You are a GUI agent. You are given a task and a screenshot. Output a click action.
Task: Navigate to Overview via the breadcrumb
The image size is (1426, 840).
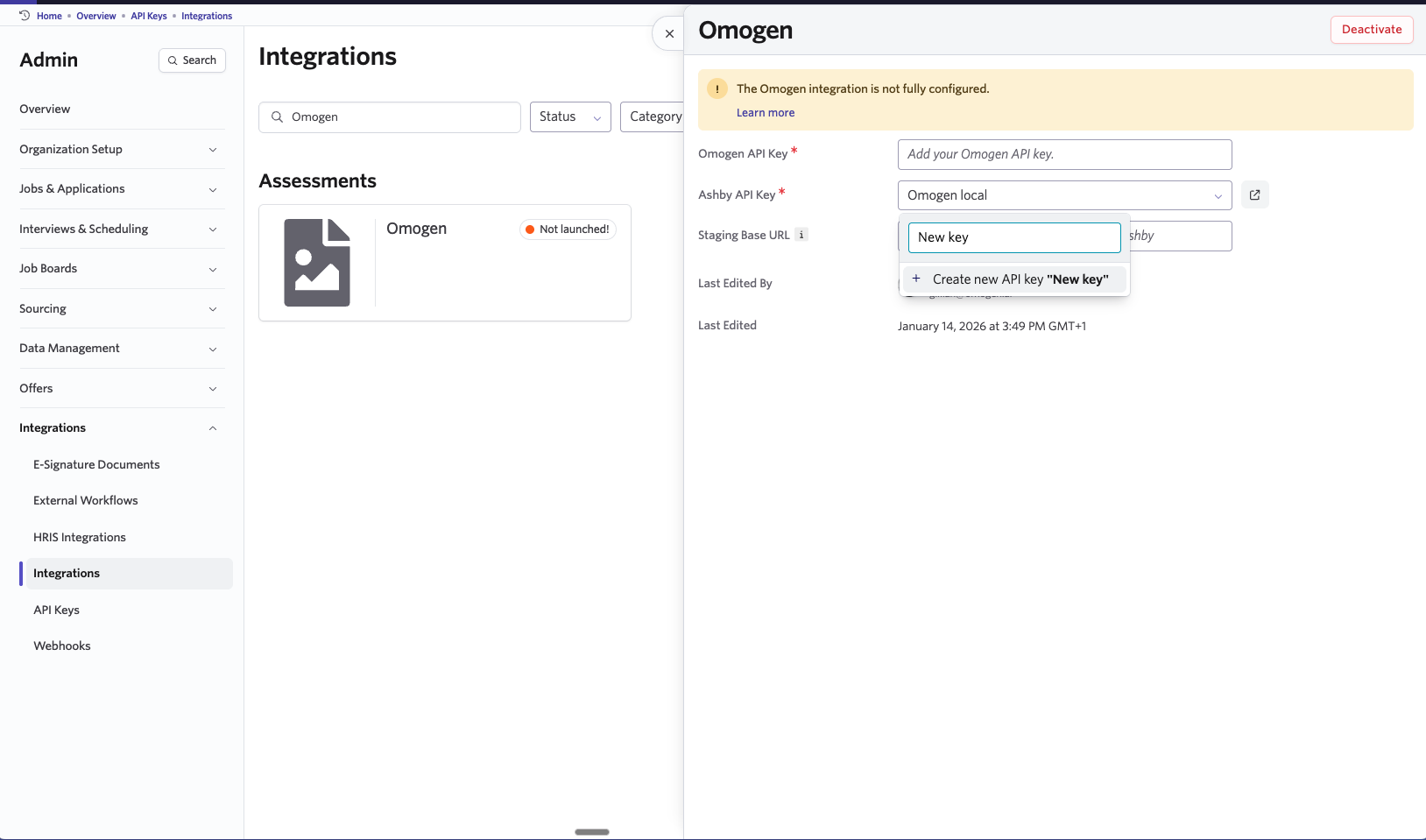[x=95, y=15]
